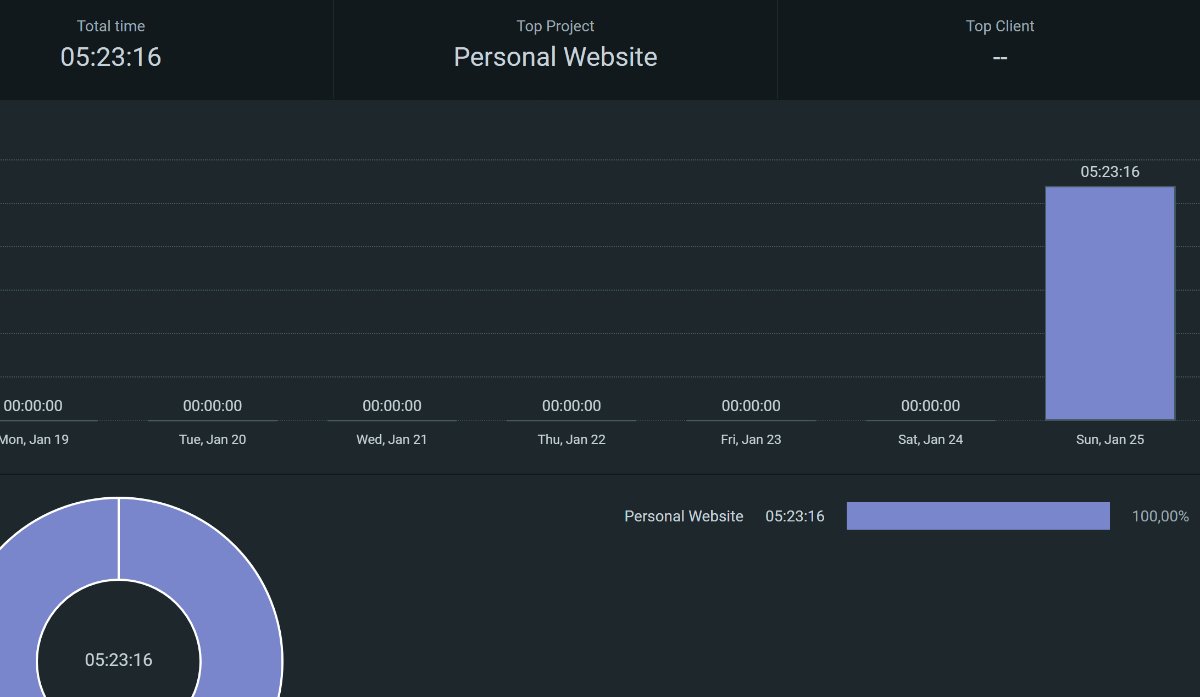Click the Top Client dashes value
1200x697 pixels.
point(999,58)
